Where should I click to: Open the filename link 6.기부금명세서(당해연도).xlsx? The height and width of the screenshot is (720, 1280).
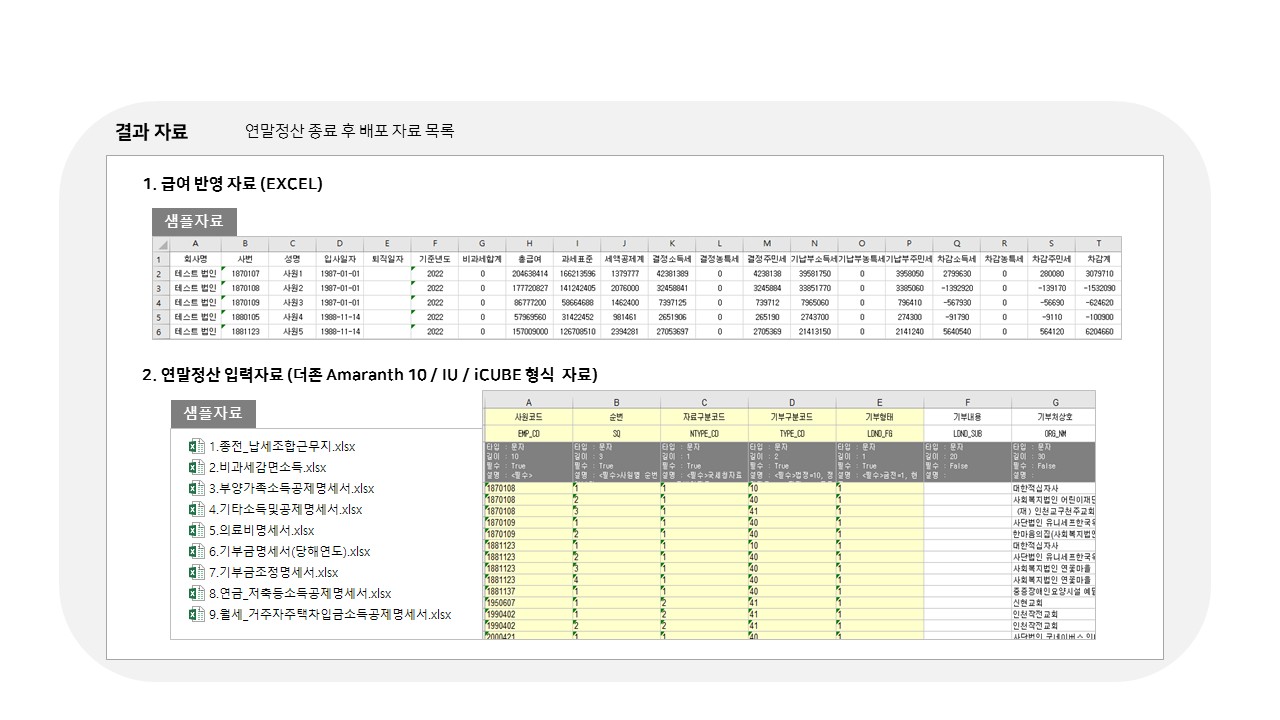click(290, 551)
